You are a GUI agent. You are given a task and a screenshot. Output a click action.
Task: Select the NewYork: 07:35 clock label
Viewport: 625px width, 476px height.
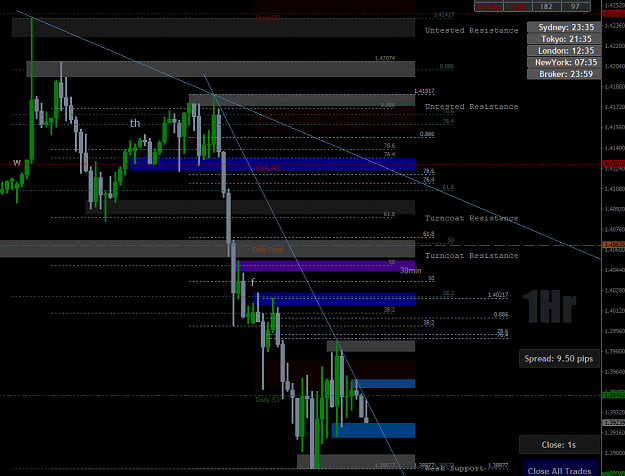[x=564, y=62]
